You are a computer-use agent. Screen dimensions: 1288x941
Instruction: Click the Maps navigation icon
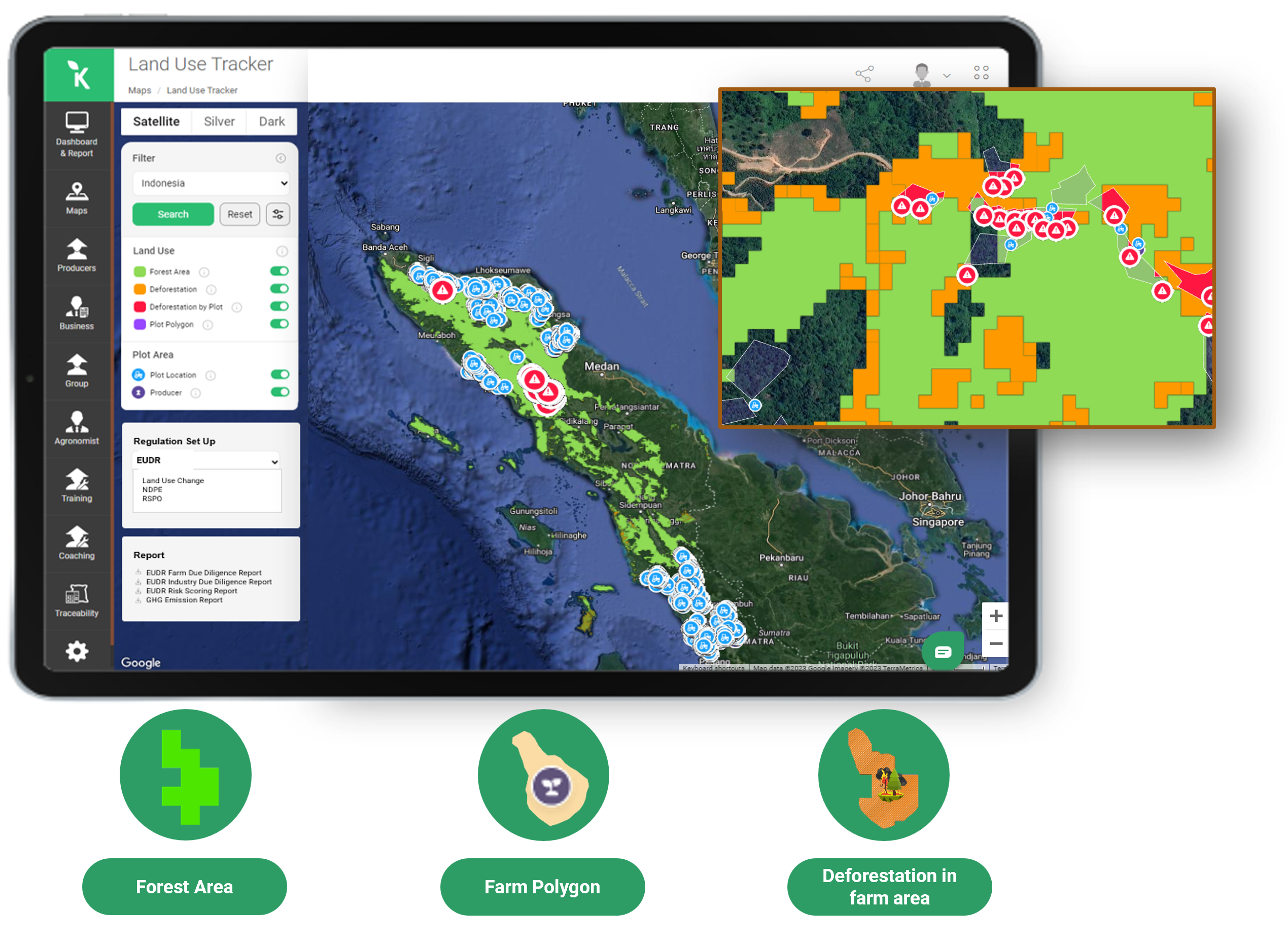(77, 205)
